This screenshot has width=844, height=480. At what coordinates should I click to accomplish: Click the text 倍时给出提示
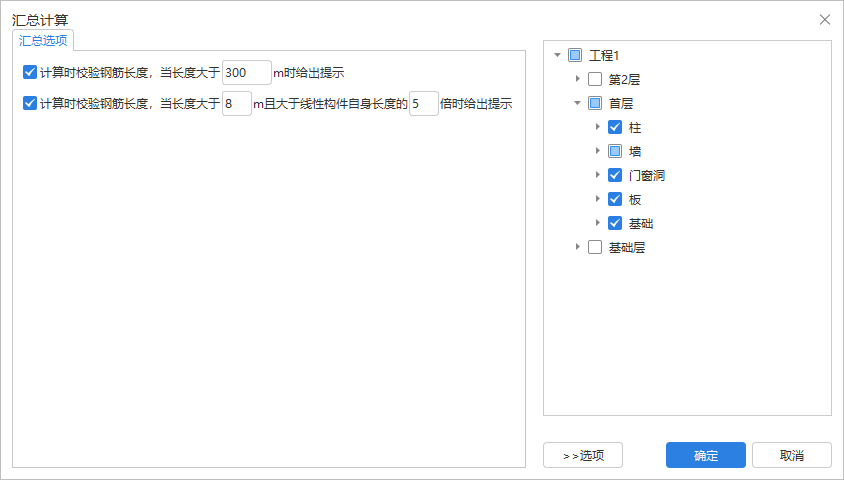pyautogui.click(x=476, y=103)
